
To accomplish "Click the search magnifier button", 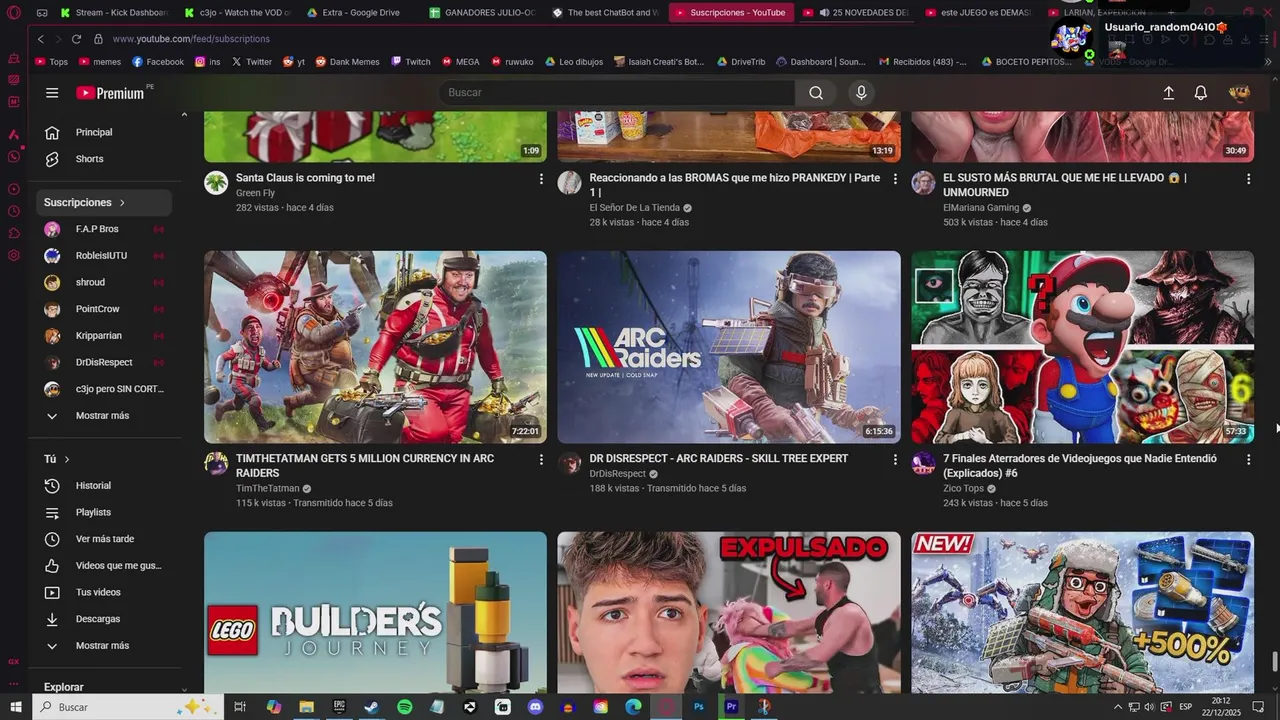I will pos(816,93).
